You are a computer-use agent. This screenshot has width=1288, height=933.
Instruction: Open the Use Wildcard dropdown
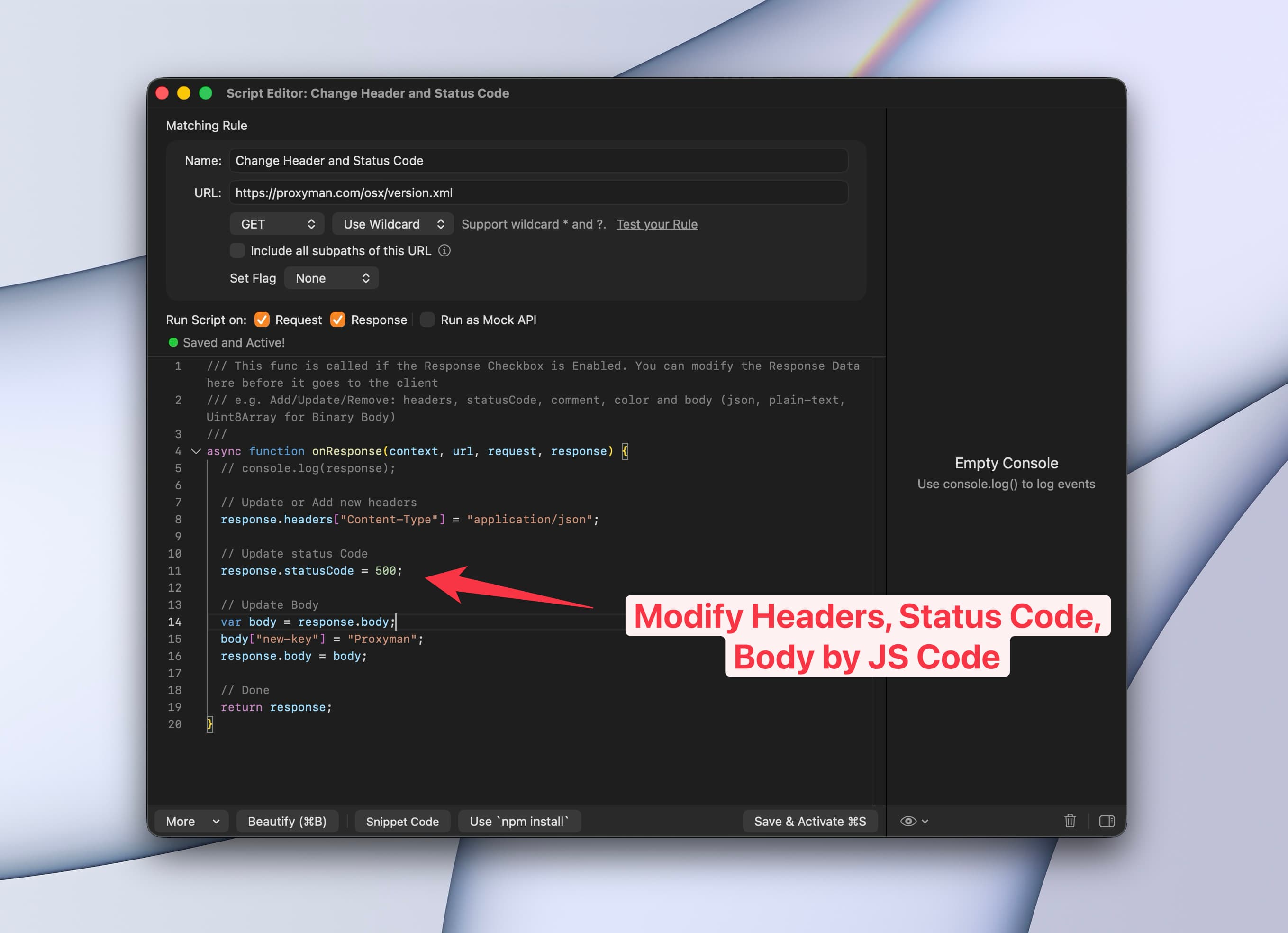point(393,224)
